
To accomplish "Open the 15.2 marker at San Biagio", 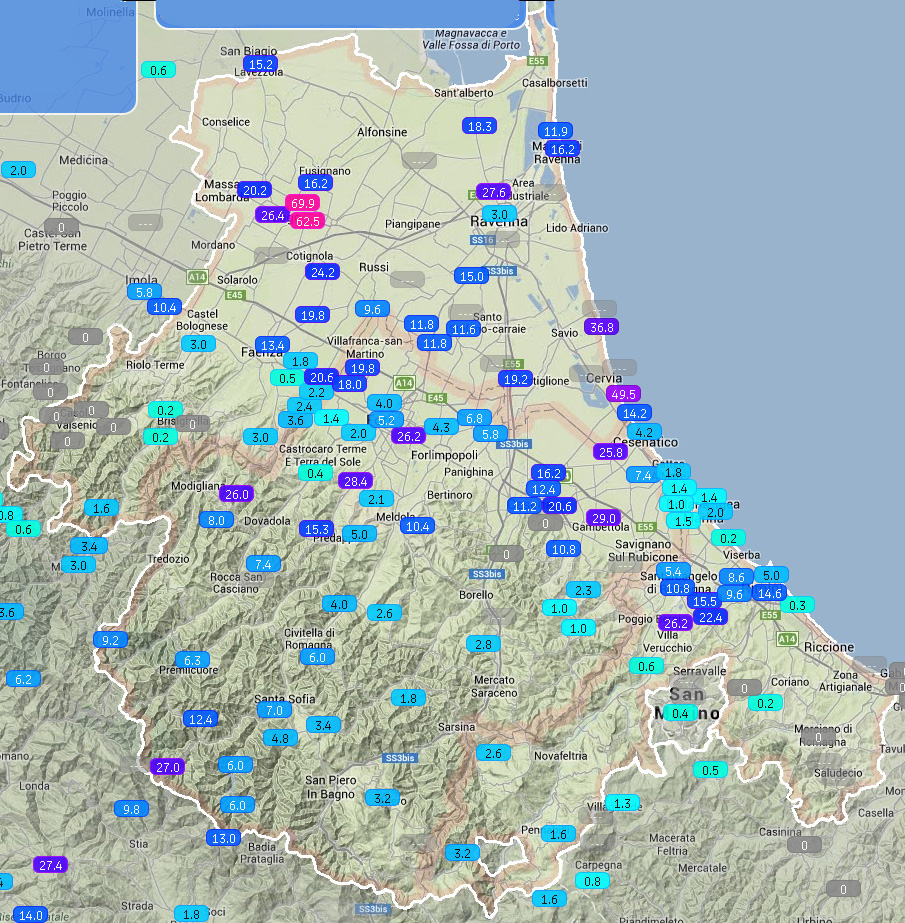I will click(x=260, y=65).
